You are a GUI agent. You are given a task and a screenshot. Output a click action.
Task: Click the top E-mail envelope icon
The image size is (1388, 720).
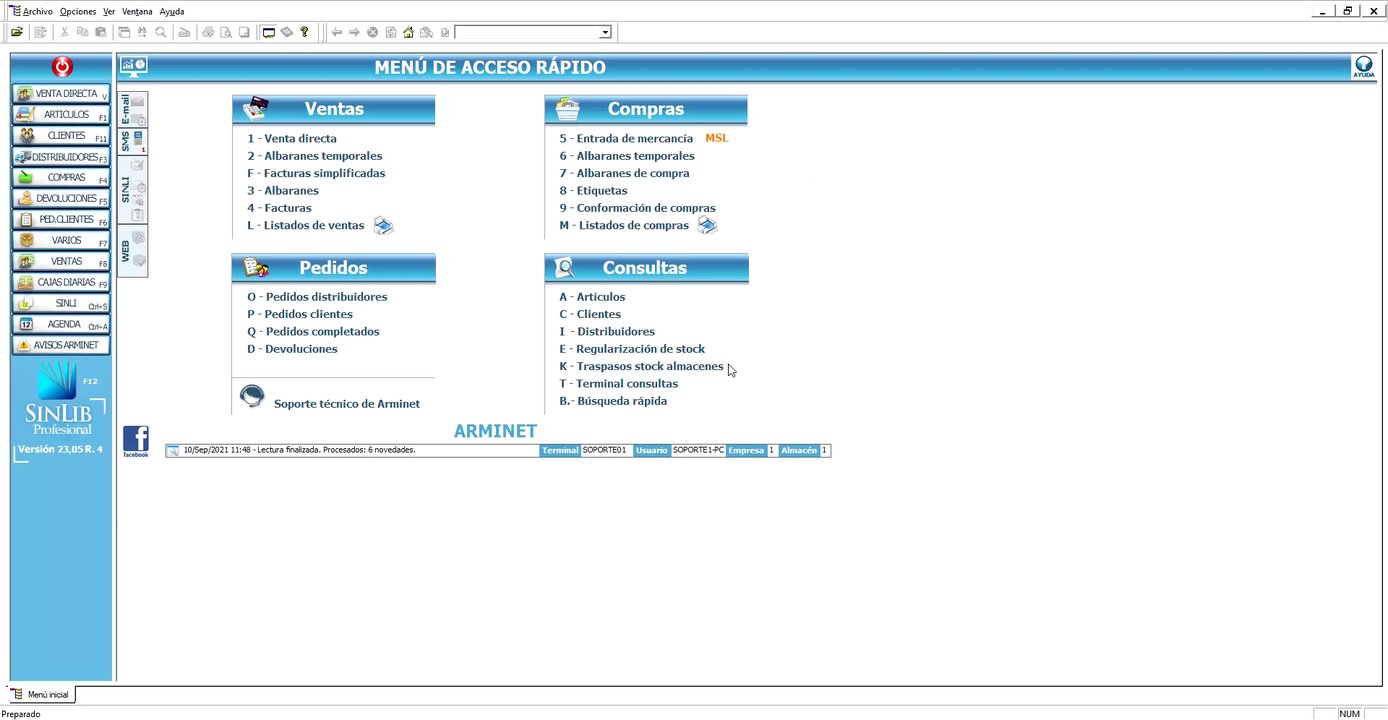click(x=138, y=101)
